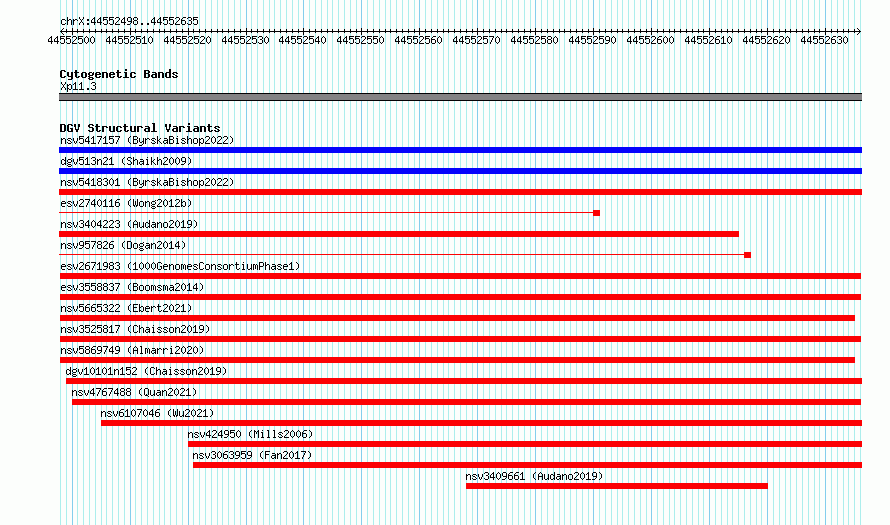Screen dimensions: 890x525
Task: Open nsv957826 (Dogan2014) variant label
Action: (x=123, y=245)
